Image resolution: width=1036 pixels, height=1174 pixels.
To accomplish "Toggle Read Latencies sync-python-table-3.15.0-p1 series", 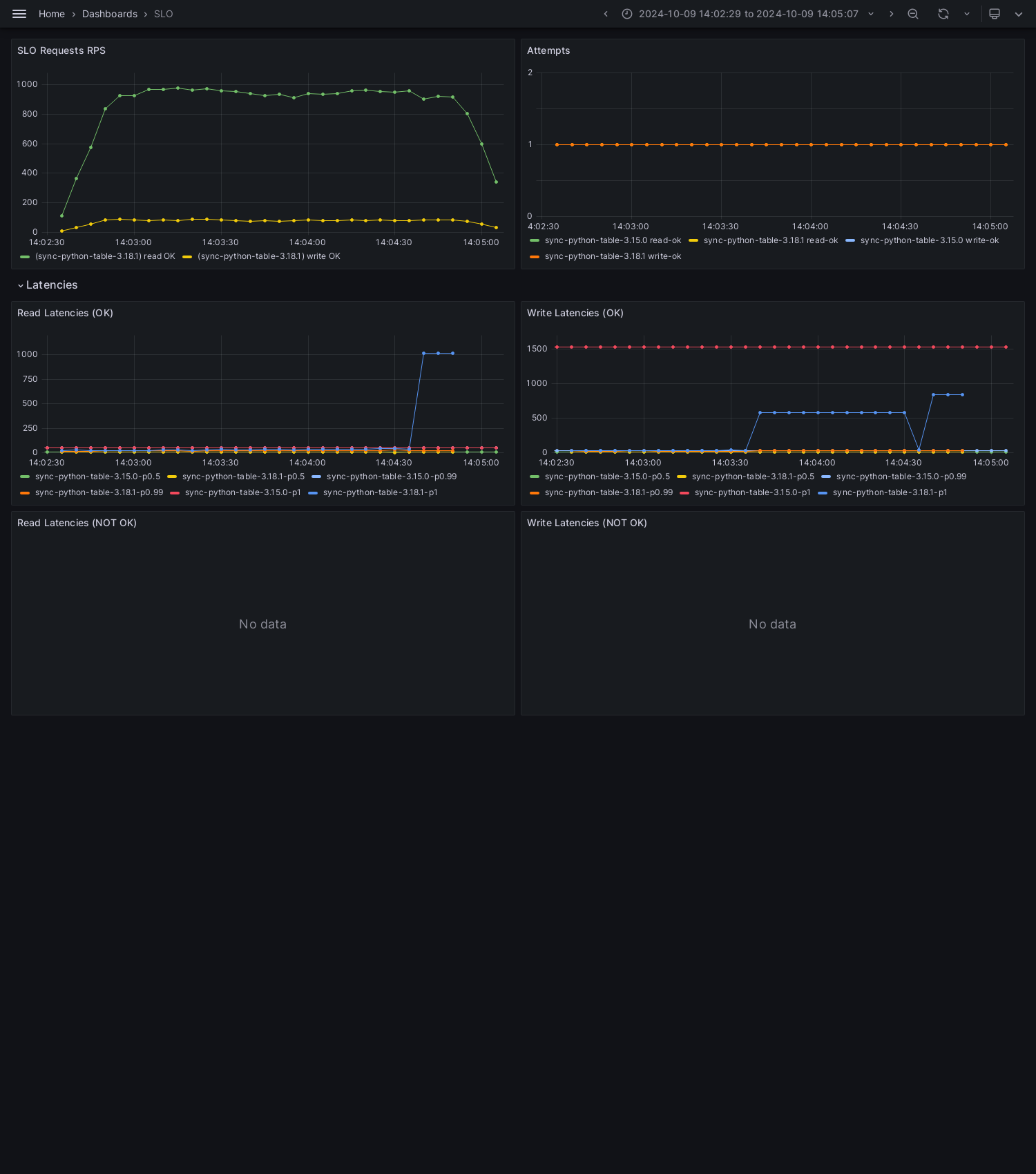I will [242, 492].
